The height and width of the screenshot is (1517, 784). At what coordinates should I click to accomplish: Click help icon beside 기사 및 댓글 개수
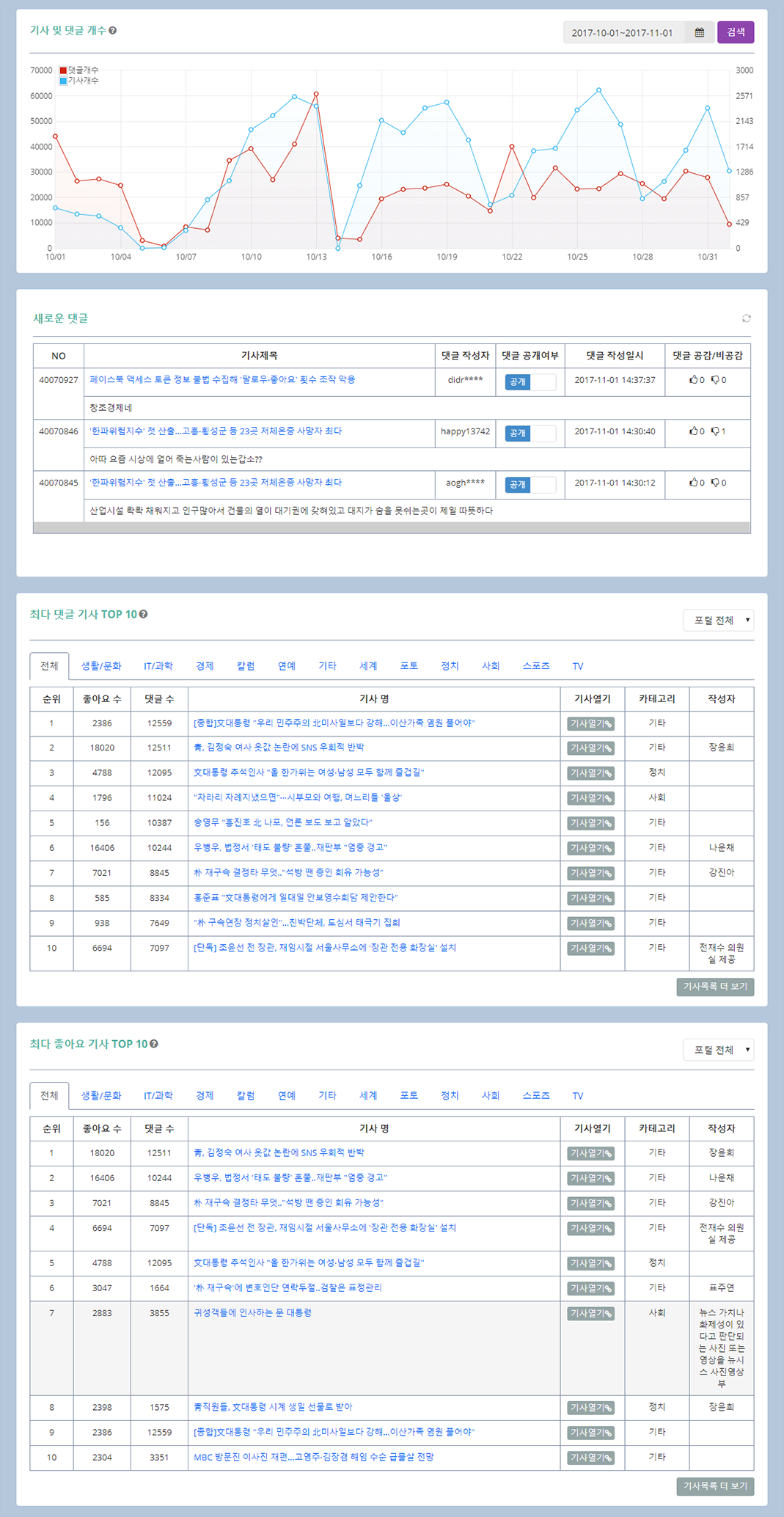(113, 31)
